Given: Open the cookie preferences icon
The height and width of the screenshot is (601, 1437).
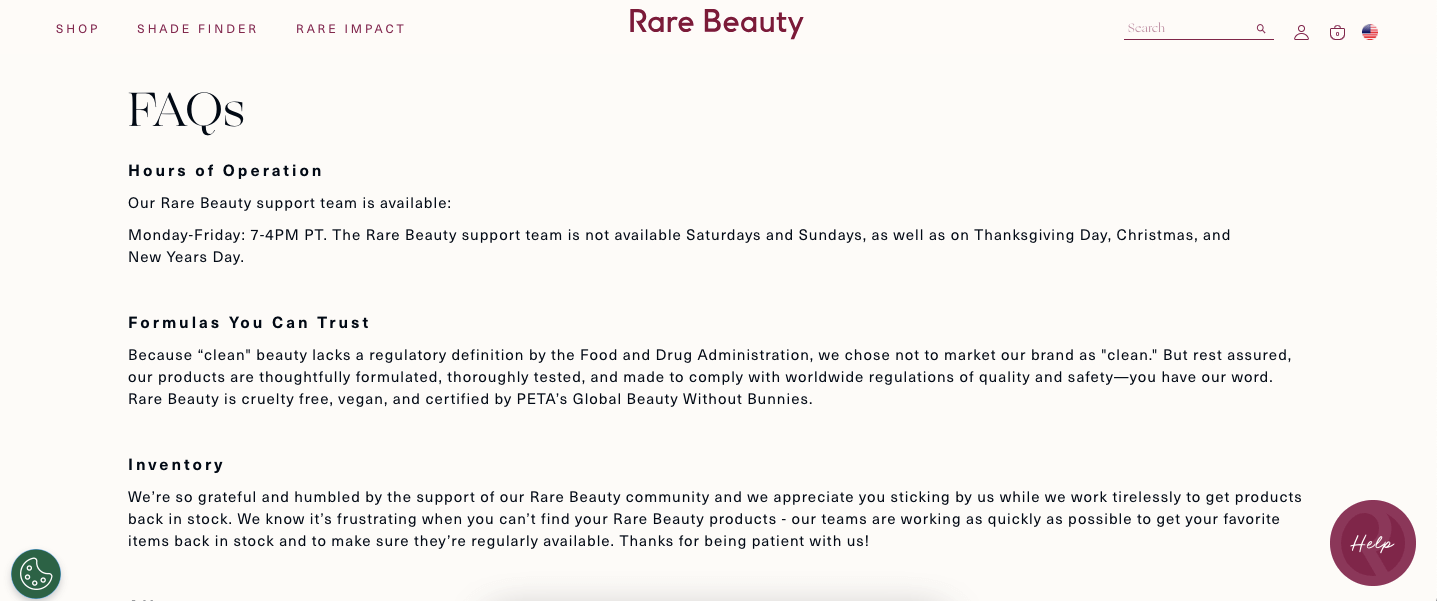Looking at the screenshot, I should 36,574.
